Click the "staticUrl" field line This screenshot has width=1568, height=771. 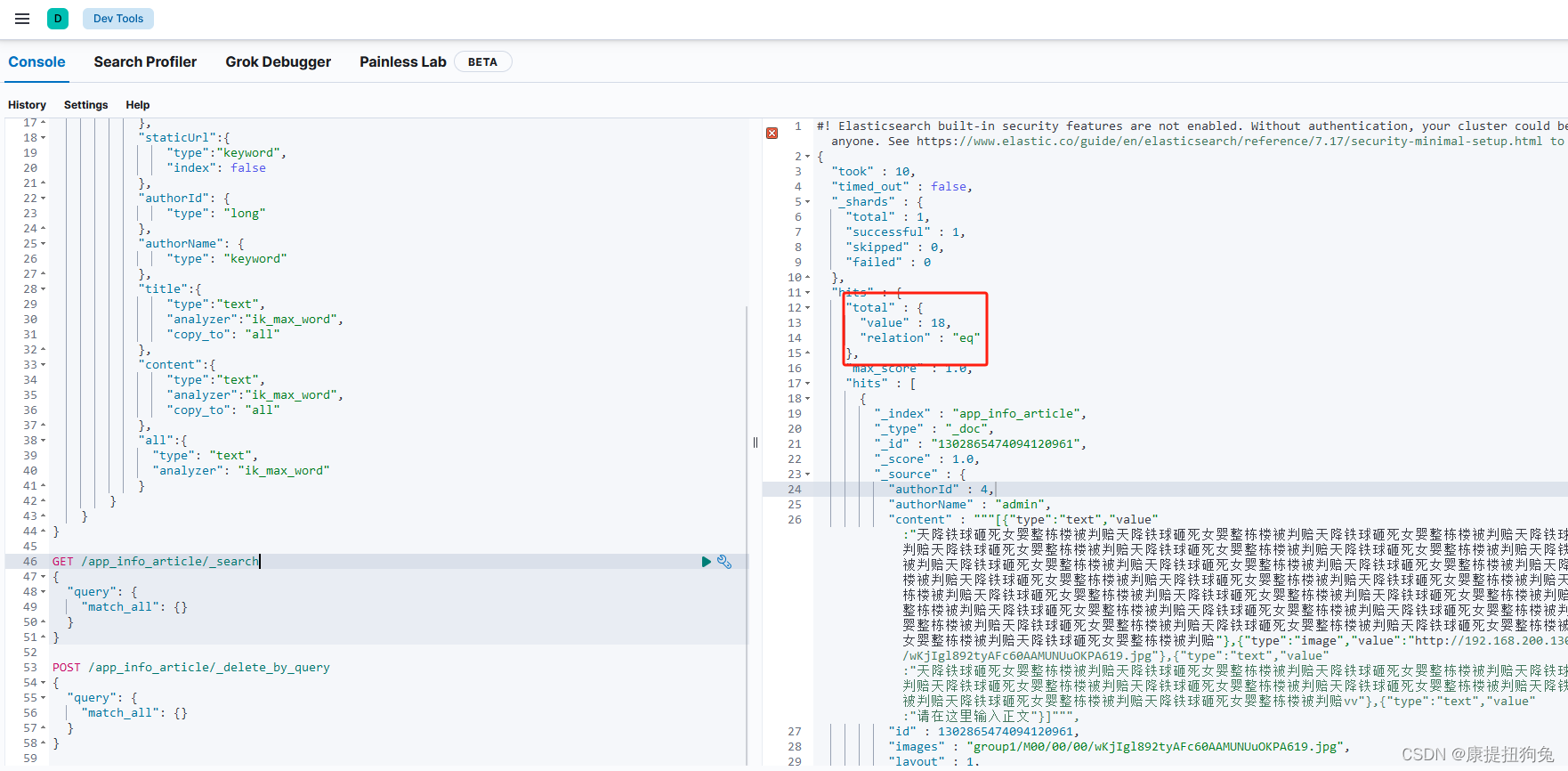[184, 138]
